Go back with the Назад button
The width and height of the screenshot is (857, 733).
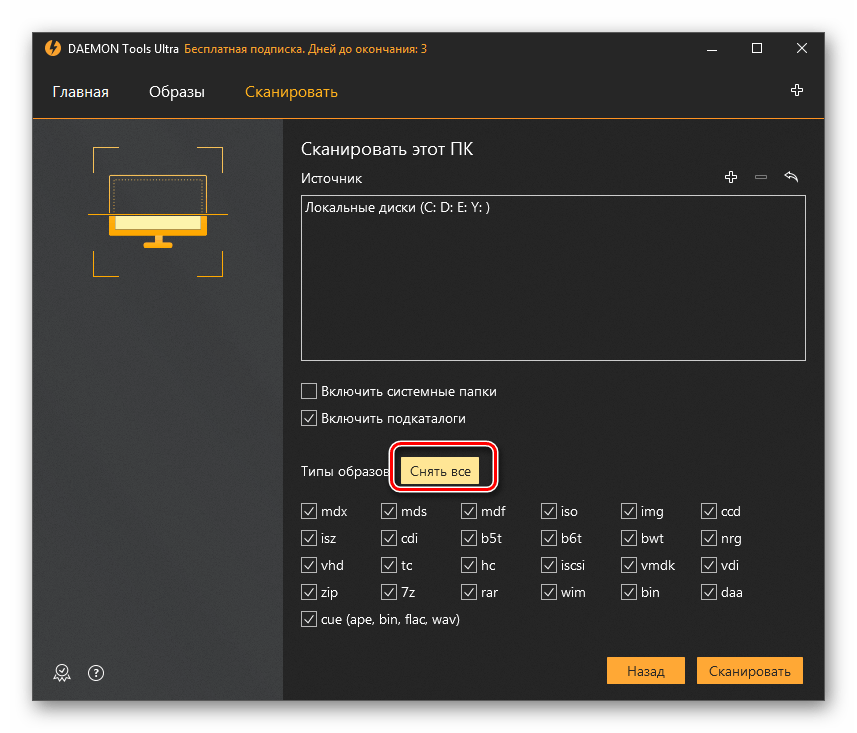coord(645,671)
